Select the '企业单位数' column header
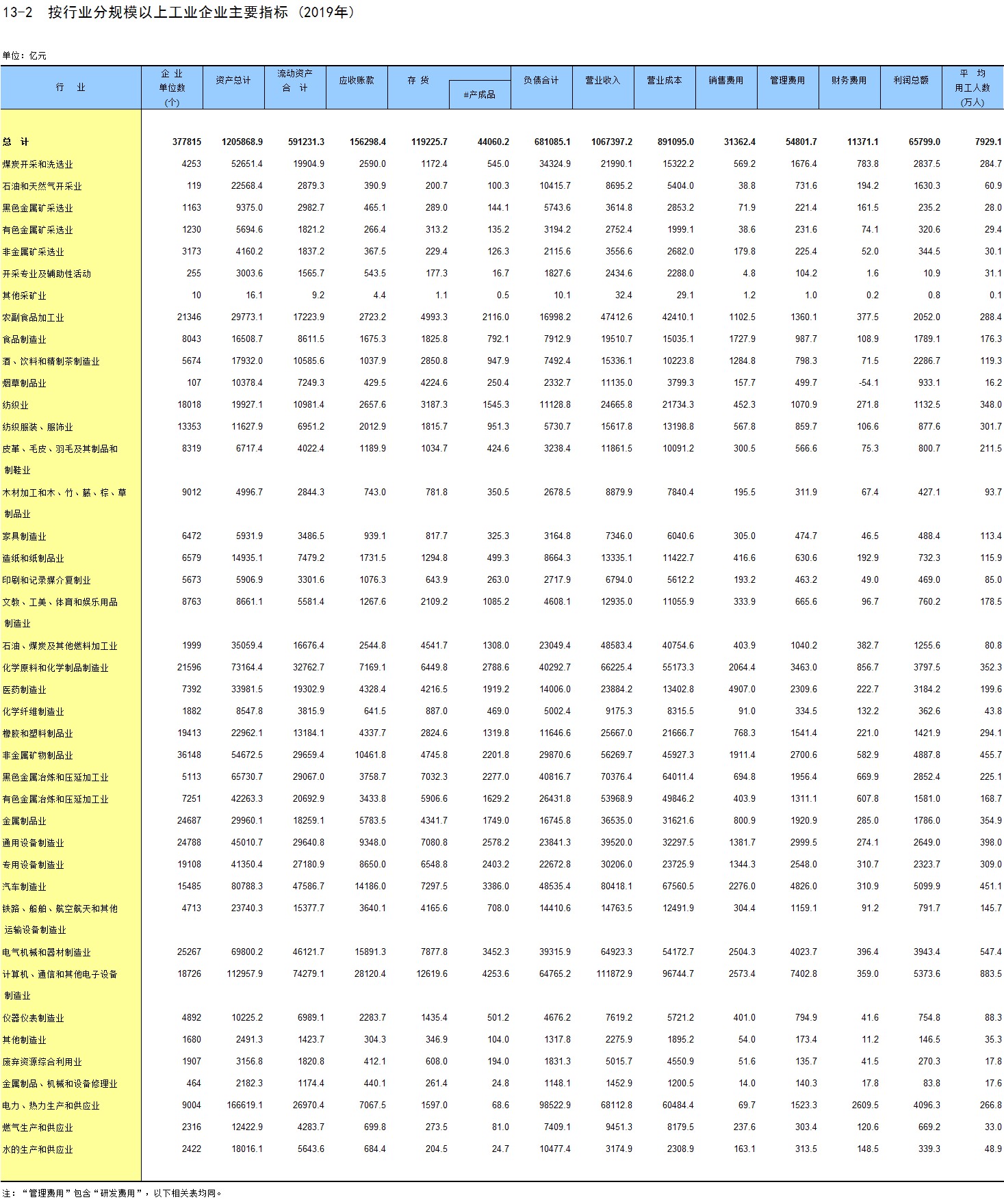This screenshot has height=1204, width=1004. [x=172, y=88]
